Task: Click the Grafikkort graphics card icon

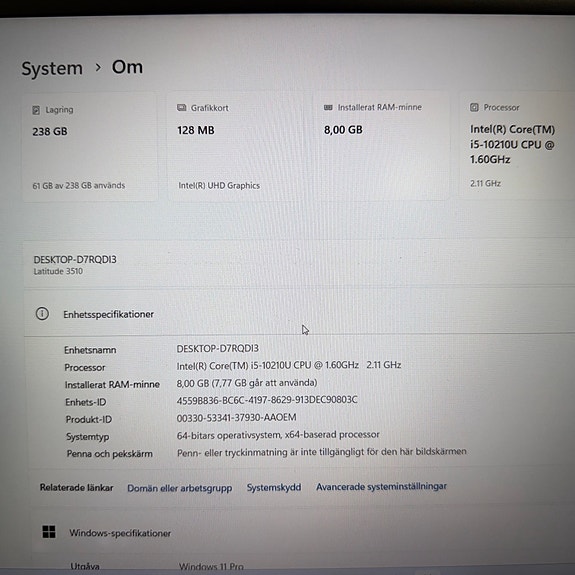Action: [182, 108]
